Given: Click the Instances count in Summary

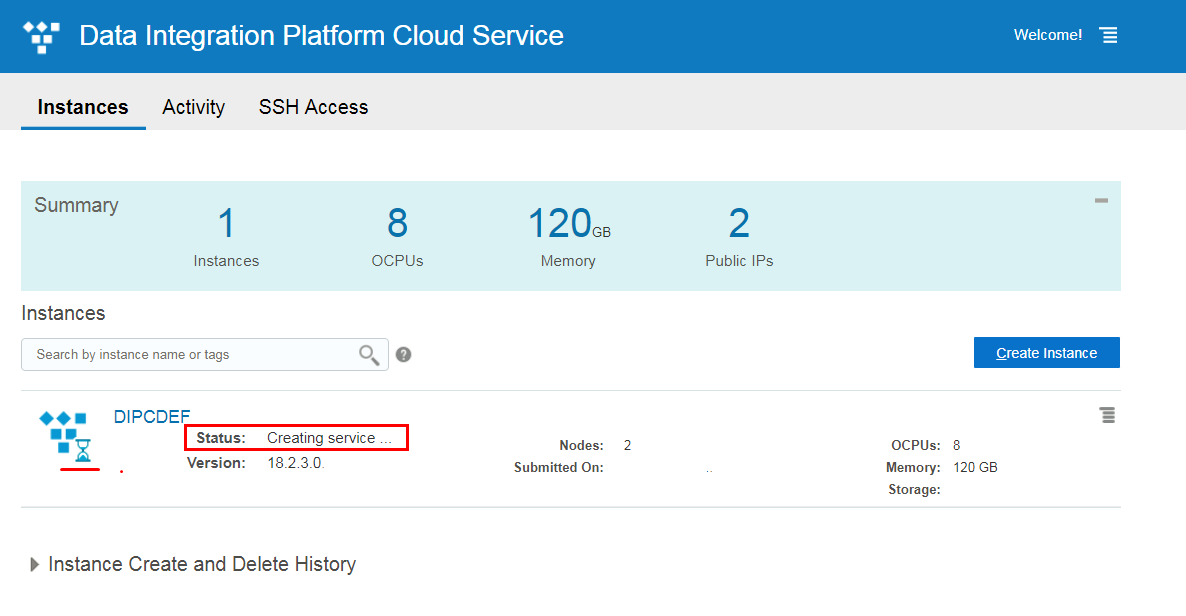Looking at the screenshot, I should click(x=226, y=223).
